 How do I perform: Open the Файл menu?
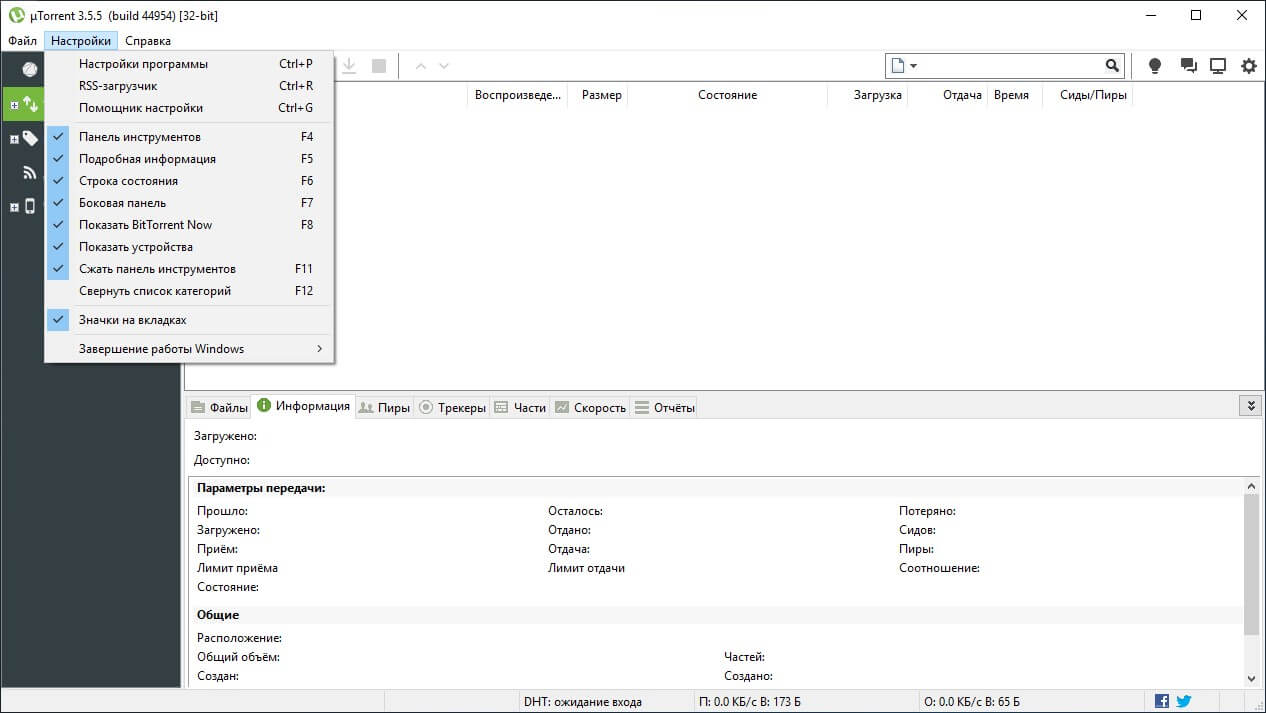[x=22, y=41]
